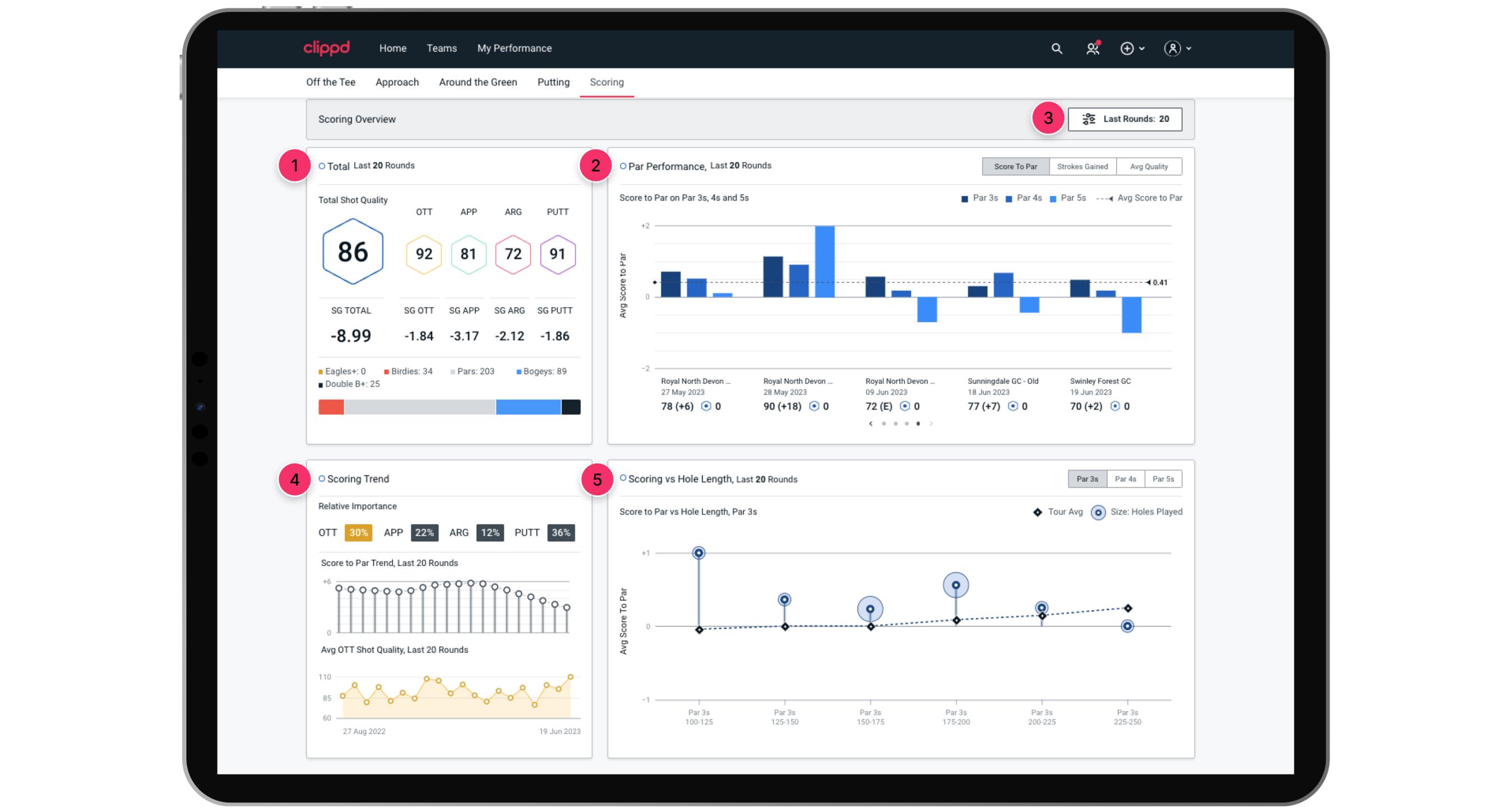
Task: Click the total shot quality 86 hexagon
Action: 353,252
